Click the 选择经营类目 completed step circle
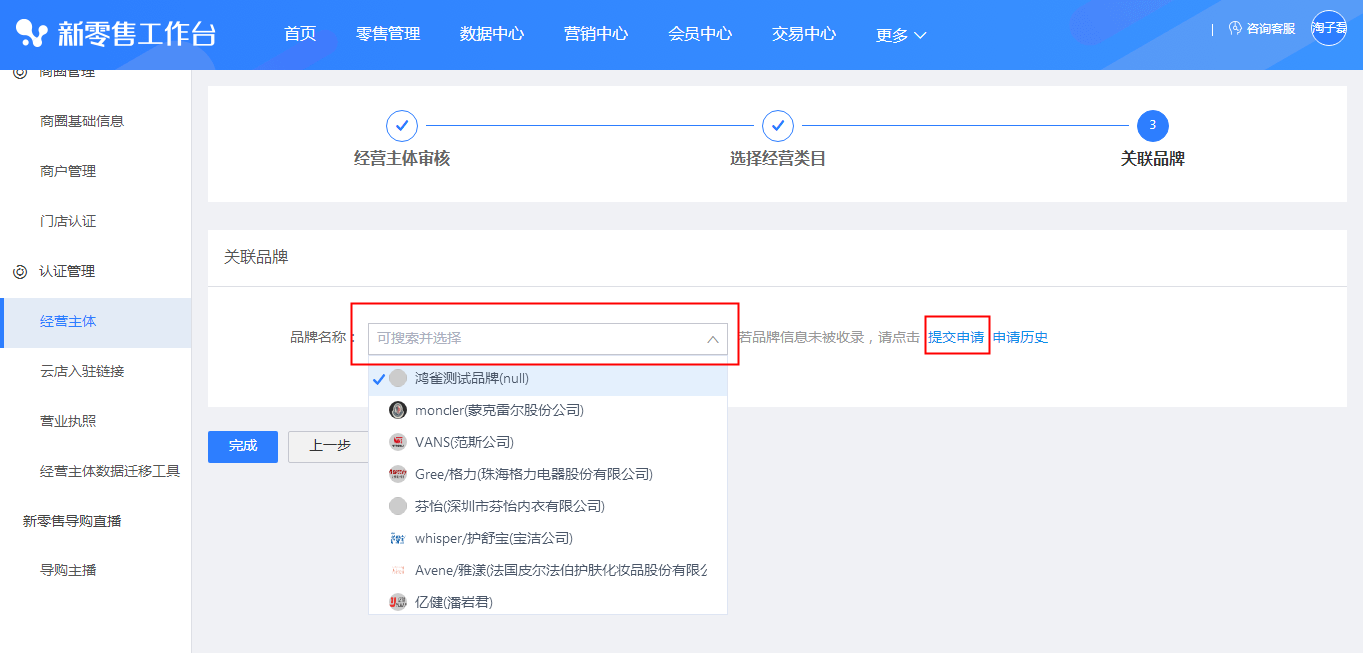This screenshot has width=1363, height=653. coord(778,126)
